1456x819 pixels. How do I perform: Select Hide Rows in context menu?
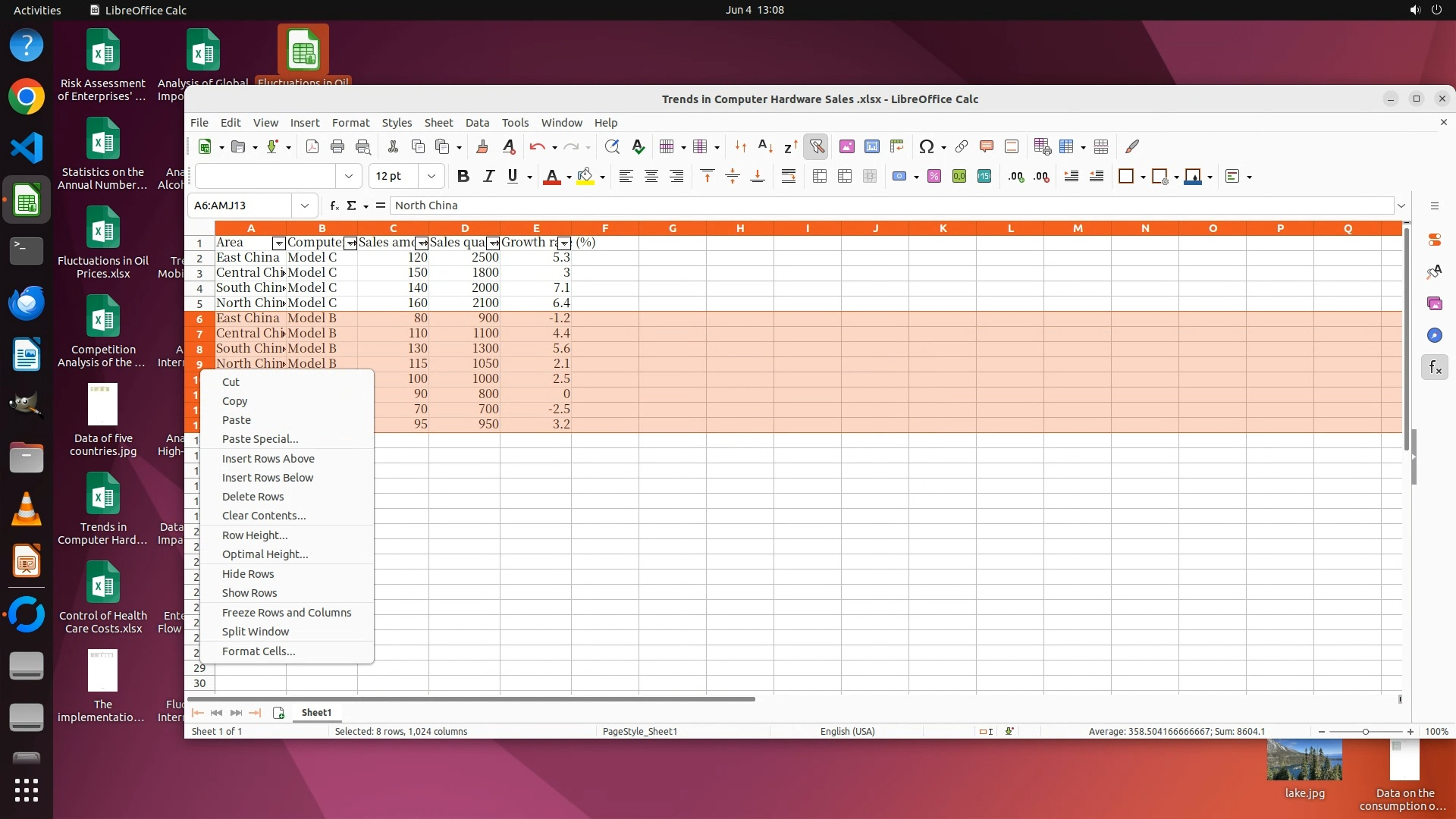247,574
